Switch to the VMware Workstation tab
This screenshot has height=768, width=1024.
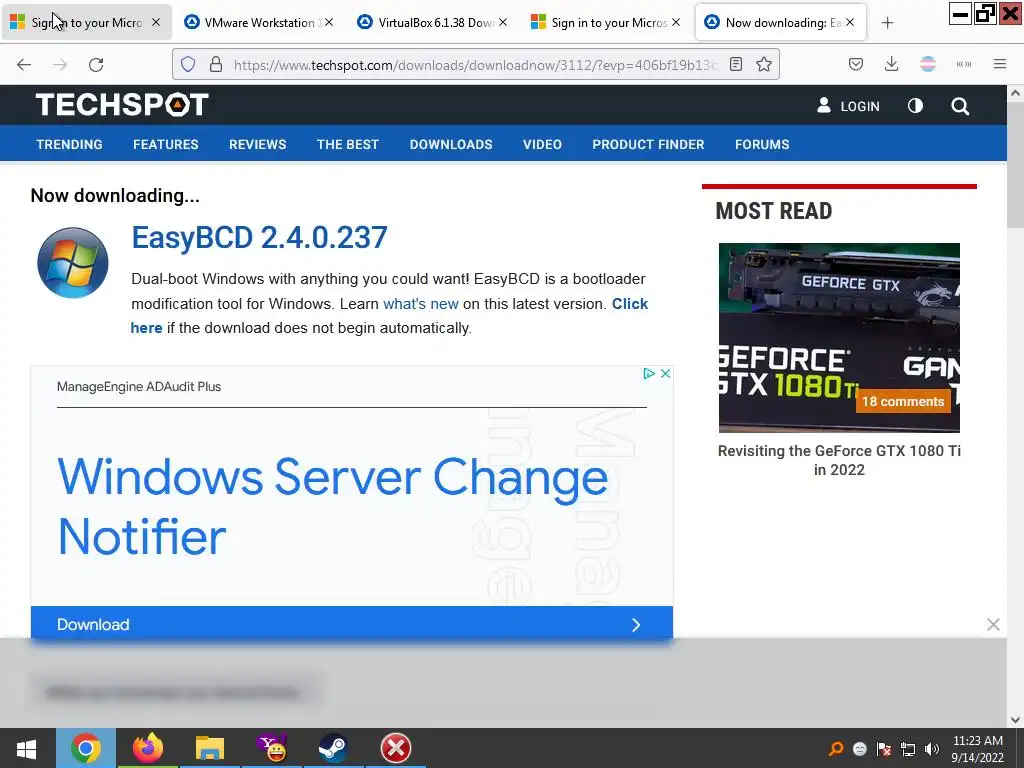pos(259,22)
